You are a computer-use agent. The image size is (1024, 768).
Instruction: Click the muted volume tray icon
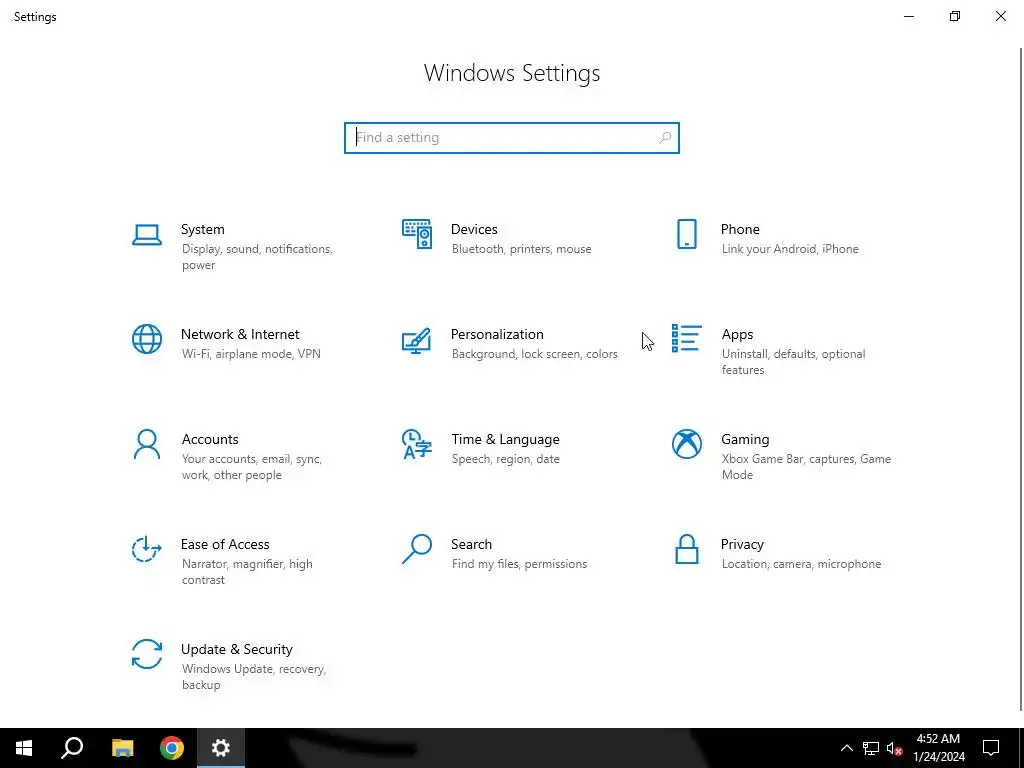tap(894, 748)
